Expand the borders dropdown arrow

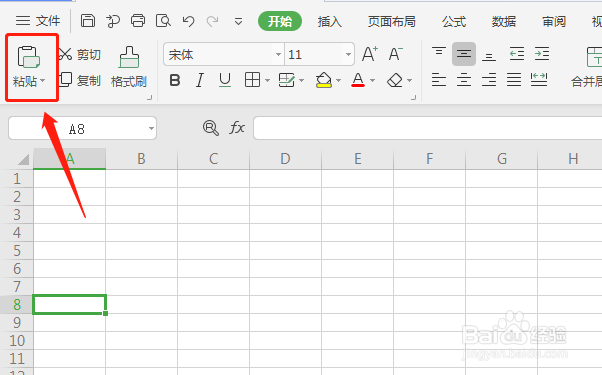268,81
